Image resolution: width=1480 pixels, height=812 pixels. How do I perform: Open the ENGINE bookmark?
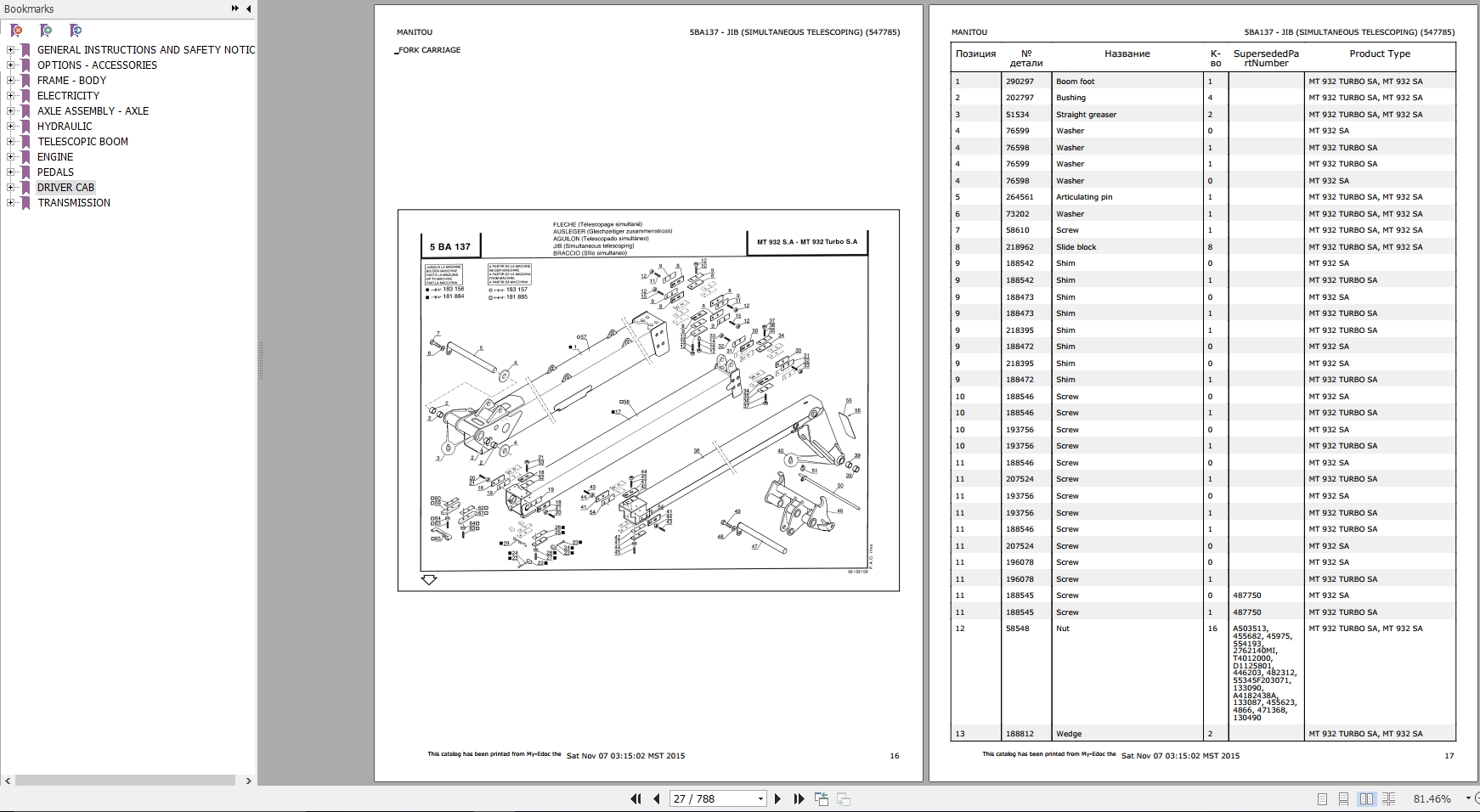(x=55, y=157)
